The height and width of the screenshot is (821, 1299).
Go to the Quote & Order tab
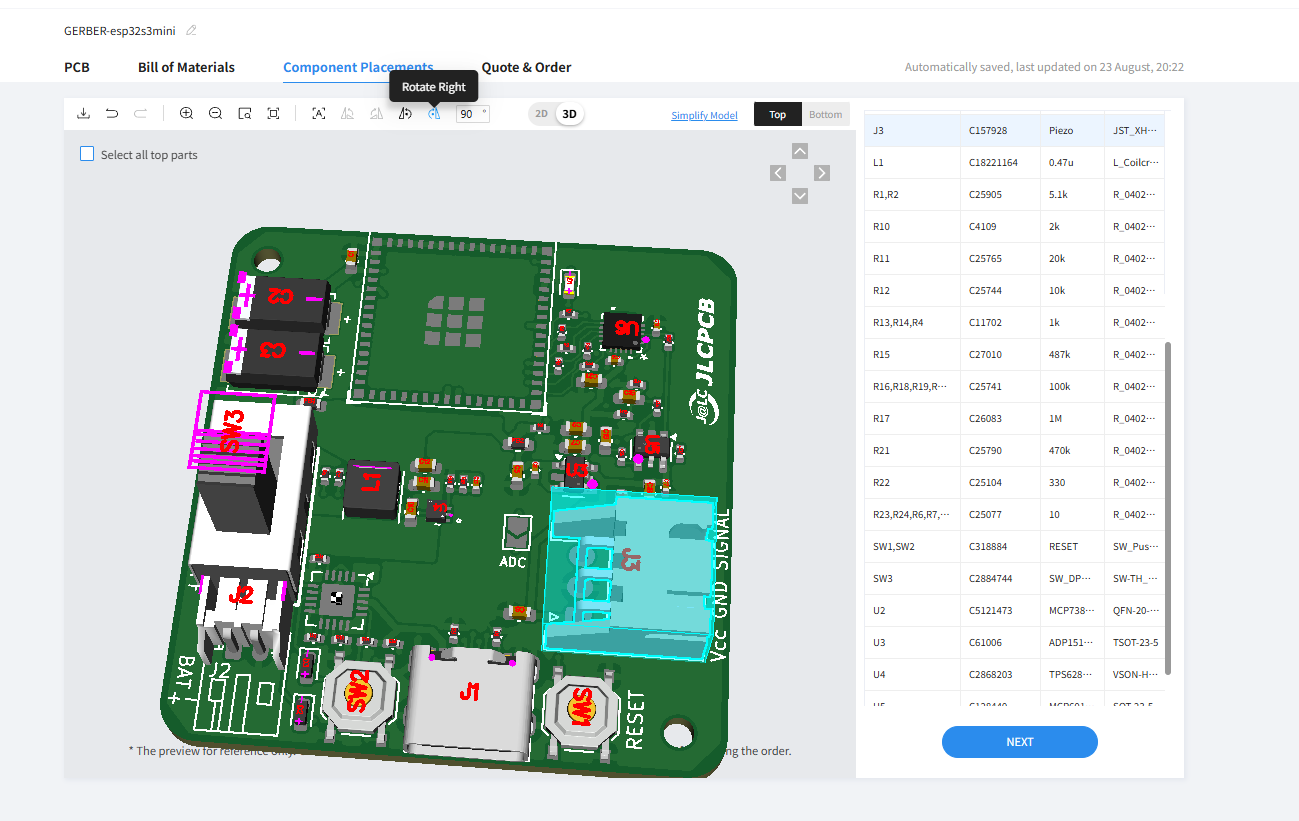[526, 67]
